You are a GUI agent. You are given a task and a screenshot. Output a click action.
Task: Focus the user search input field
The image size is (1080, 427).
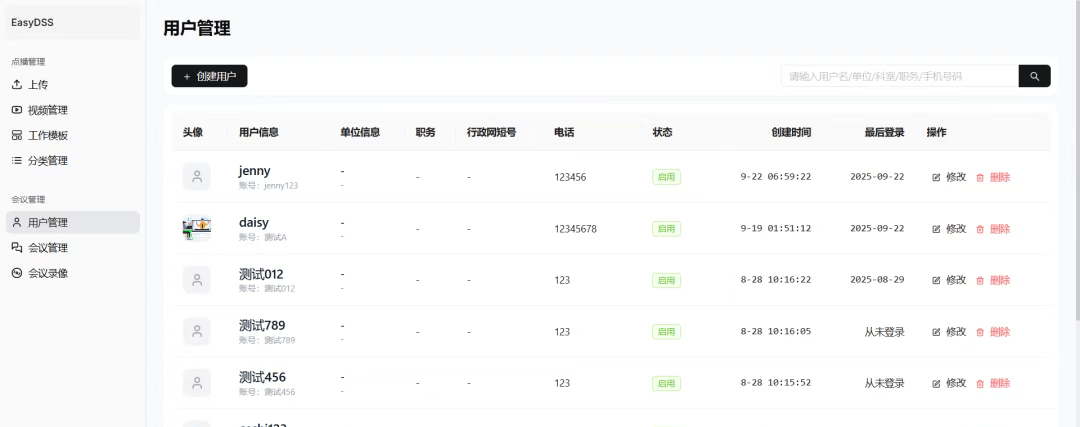pos(899,76)
